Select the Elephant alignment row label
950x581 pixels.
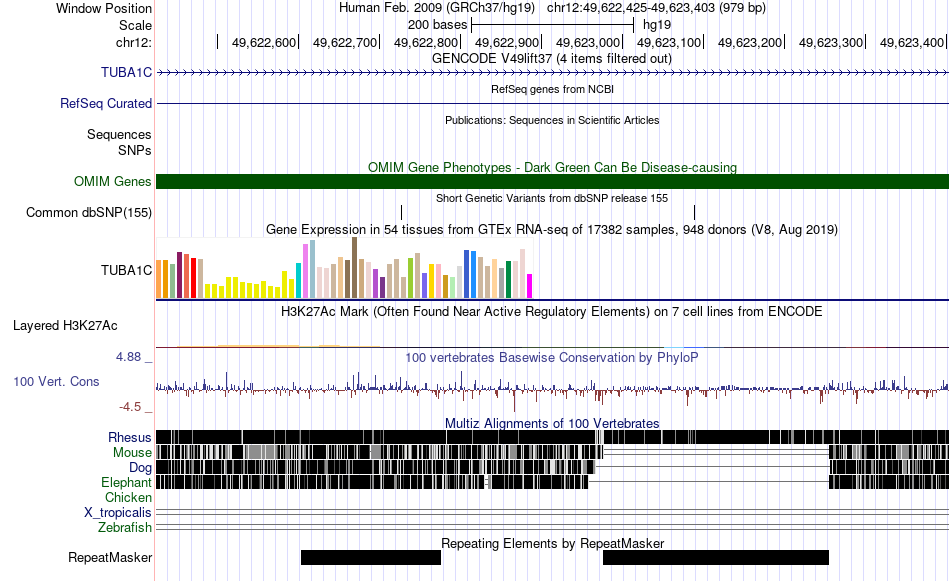(126, 483)
